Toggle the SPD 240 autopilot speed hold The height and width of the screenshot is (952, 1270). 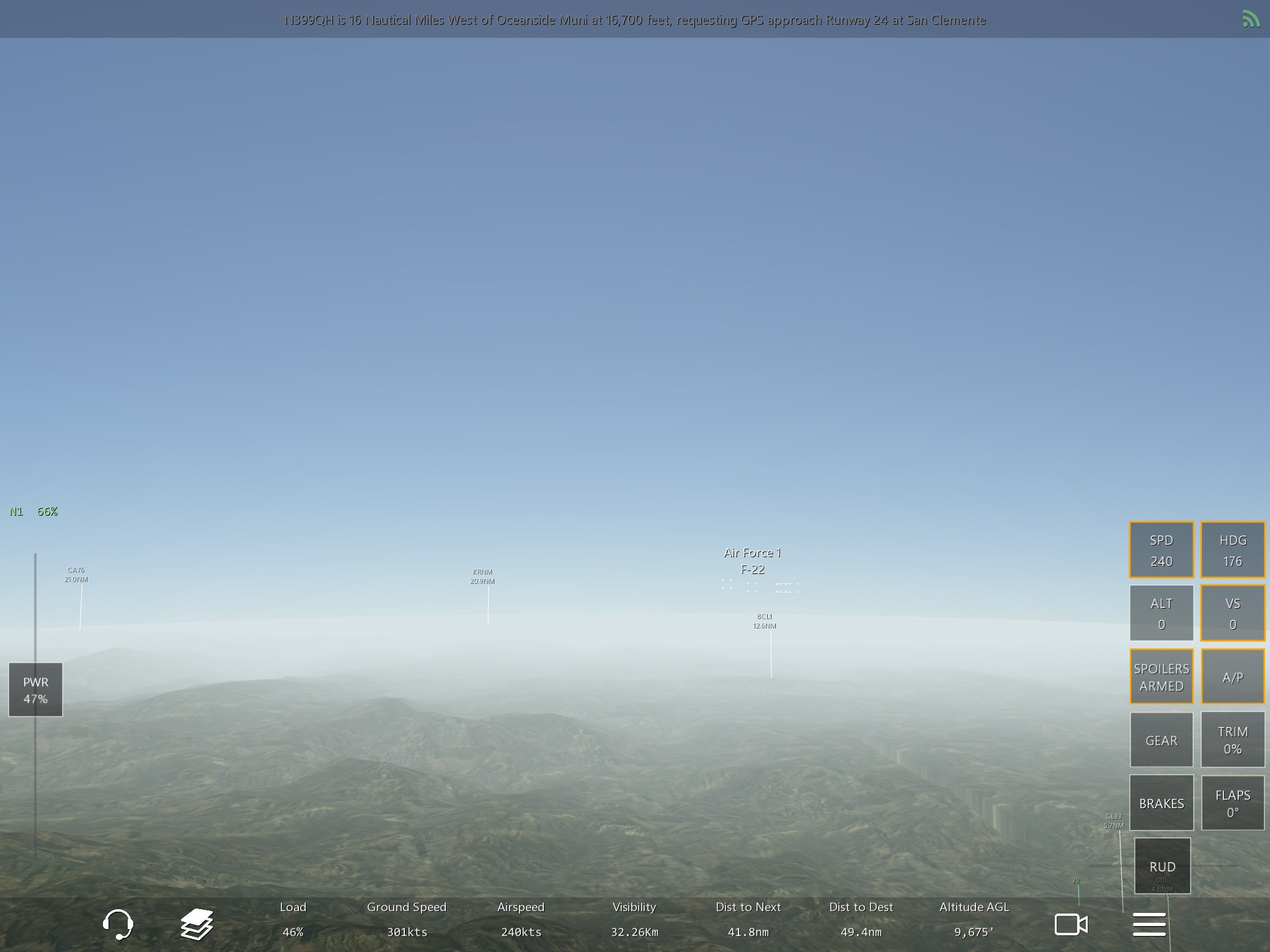click(x=1161, y=550)
